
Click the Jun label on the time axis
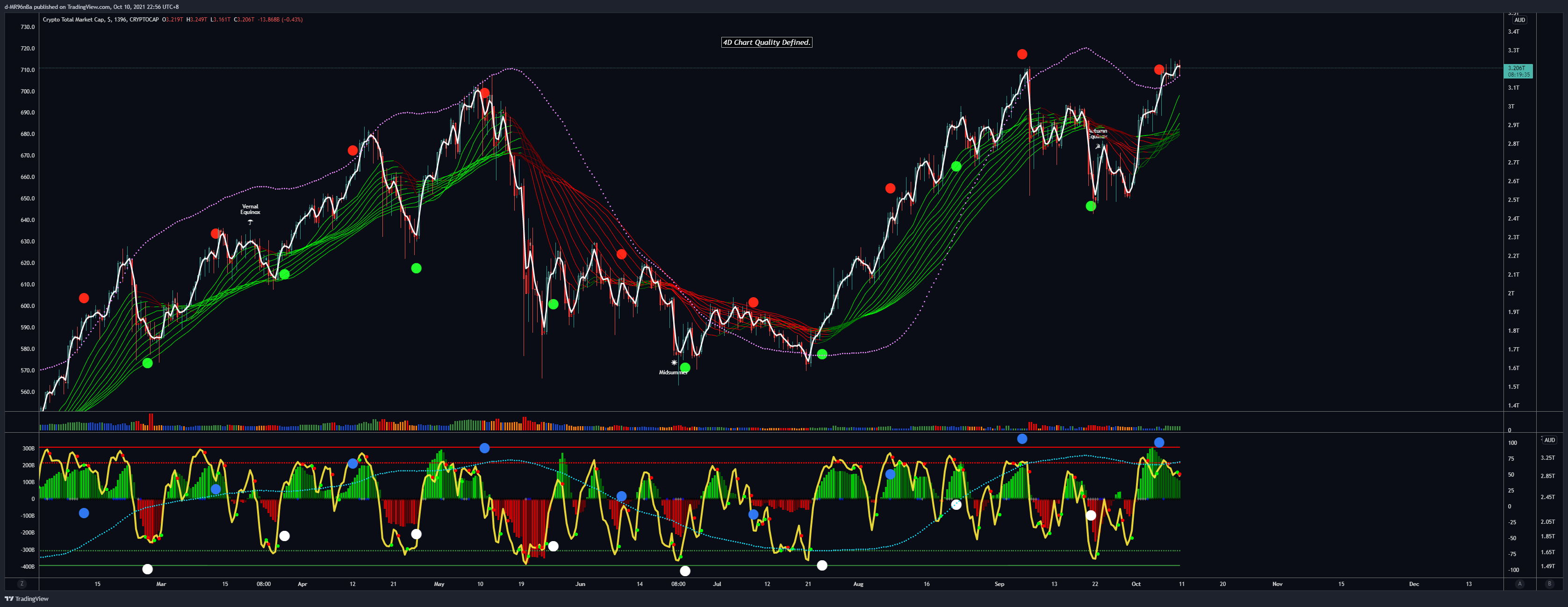click(x=580, y=584)
